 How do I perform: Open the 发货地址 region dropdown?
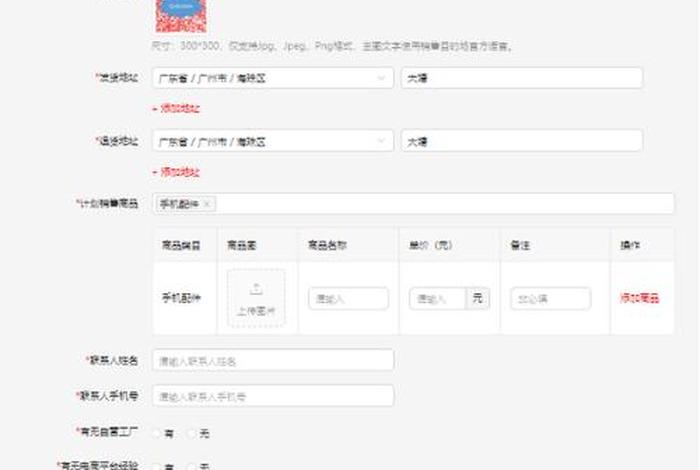pyautogui.click(x=273, y=78)
